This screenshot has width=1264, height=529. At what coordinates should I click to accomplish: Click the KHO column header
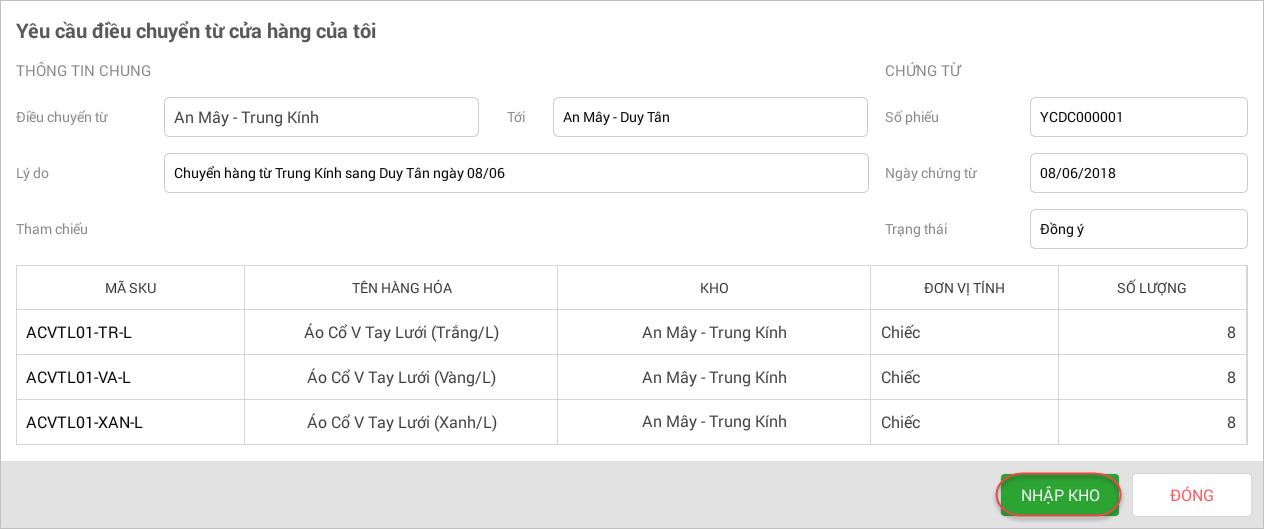tap(714, 288)
